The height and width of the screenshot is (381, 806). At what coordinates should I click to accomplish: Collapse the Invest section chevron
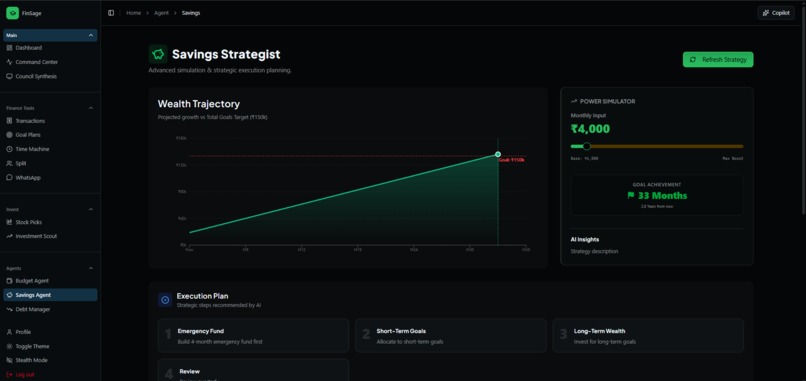91,209
